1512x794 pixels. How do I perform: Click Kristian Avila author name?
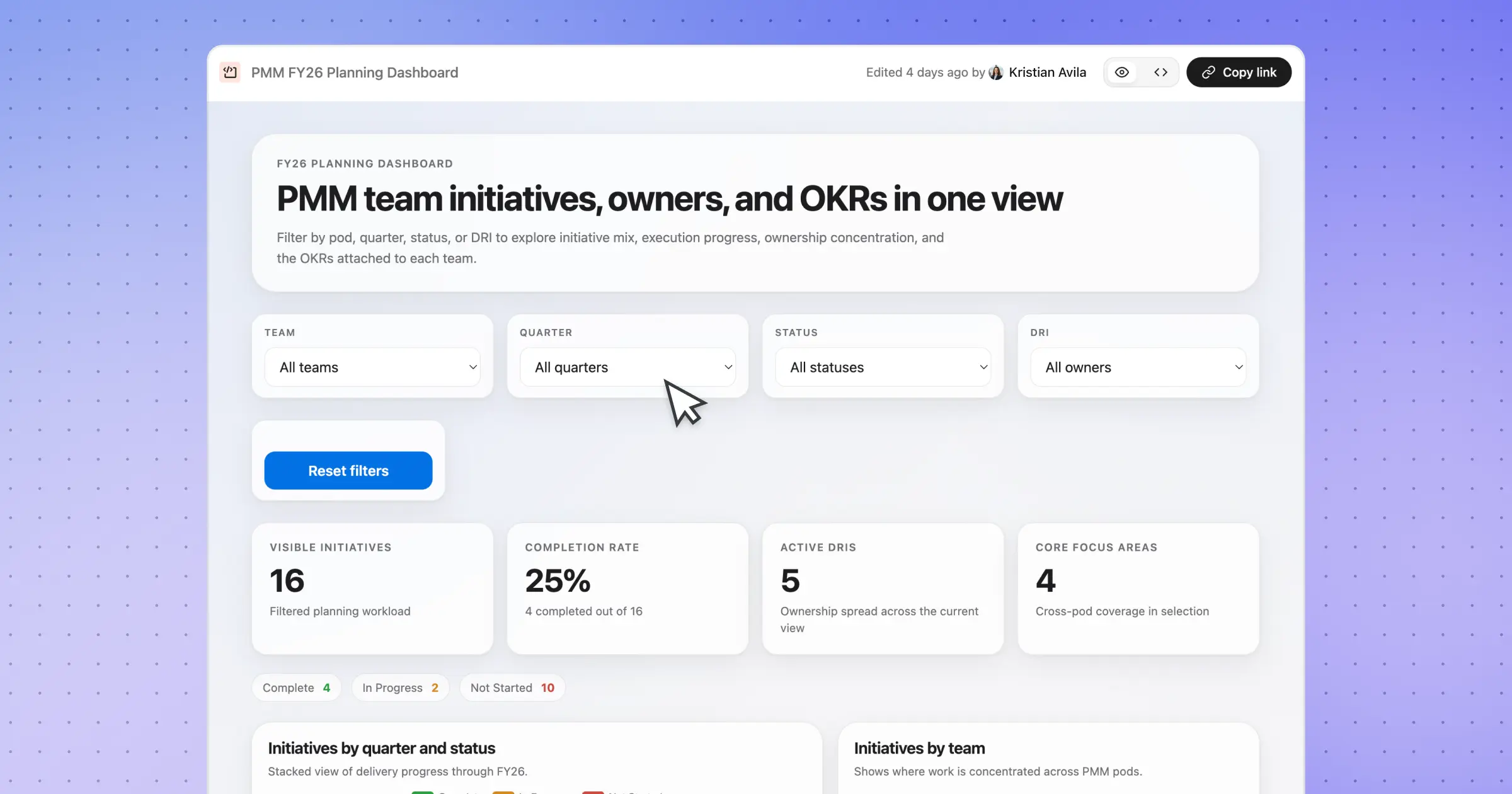[1047, 72]
